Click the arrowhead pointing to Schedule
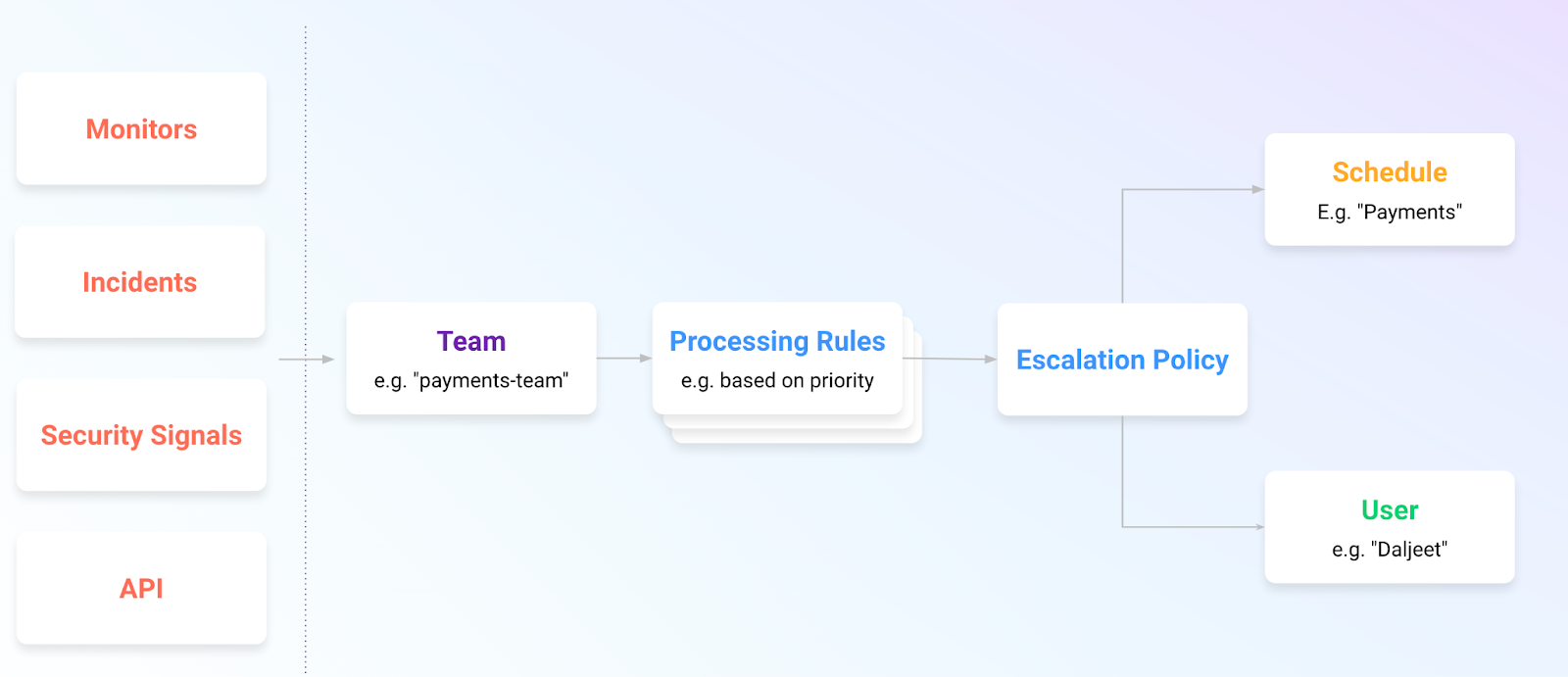The image size is (1568, 677). tap(1258, 189)
